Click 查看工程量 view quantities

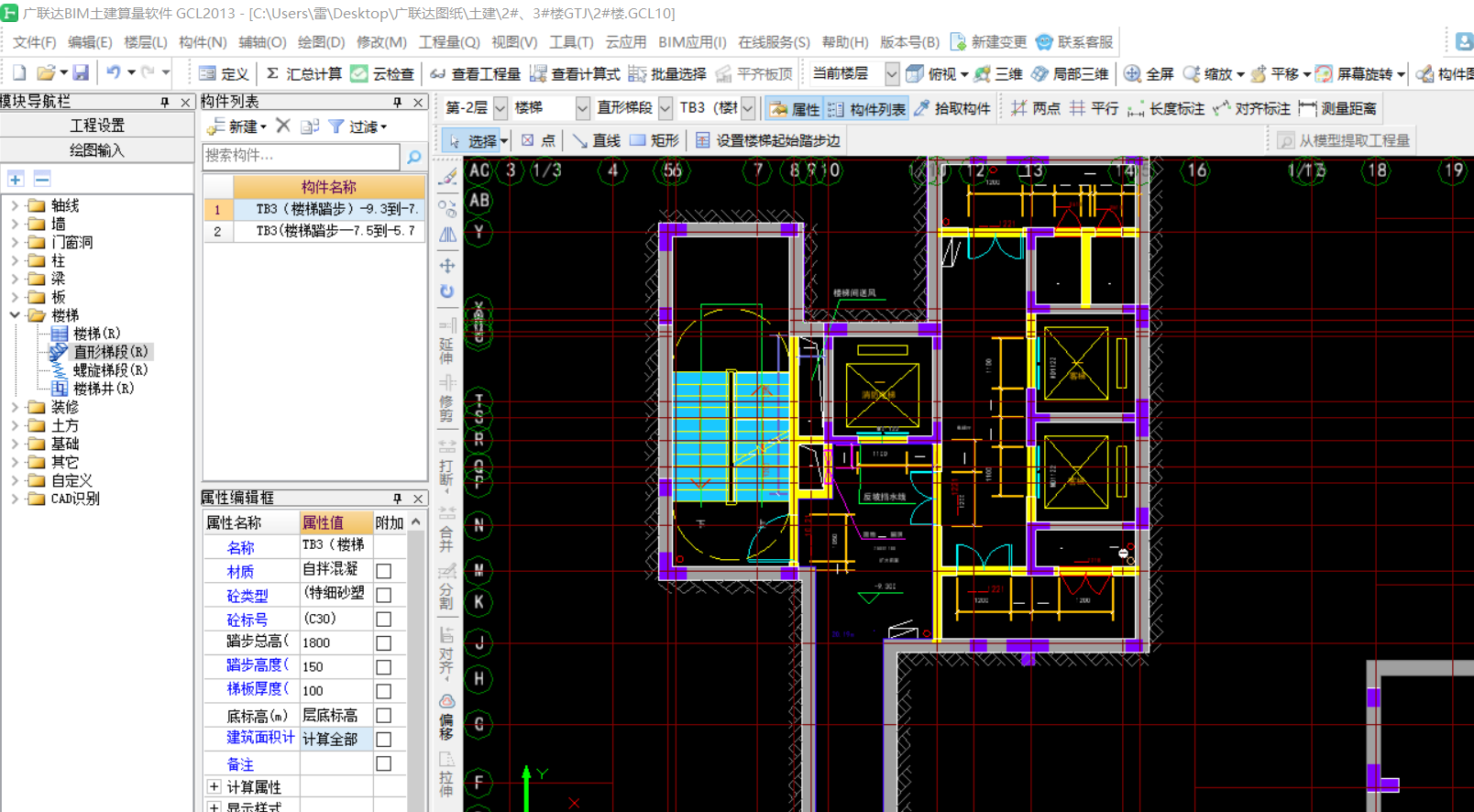tap(476, 73)
